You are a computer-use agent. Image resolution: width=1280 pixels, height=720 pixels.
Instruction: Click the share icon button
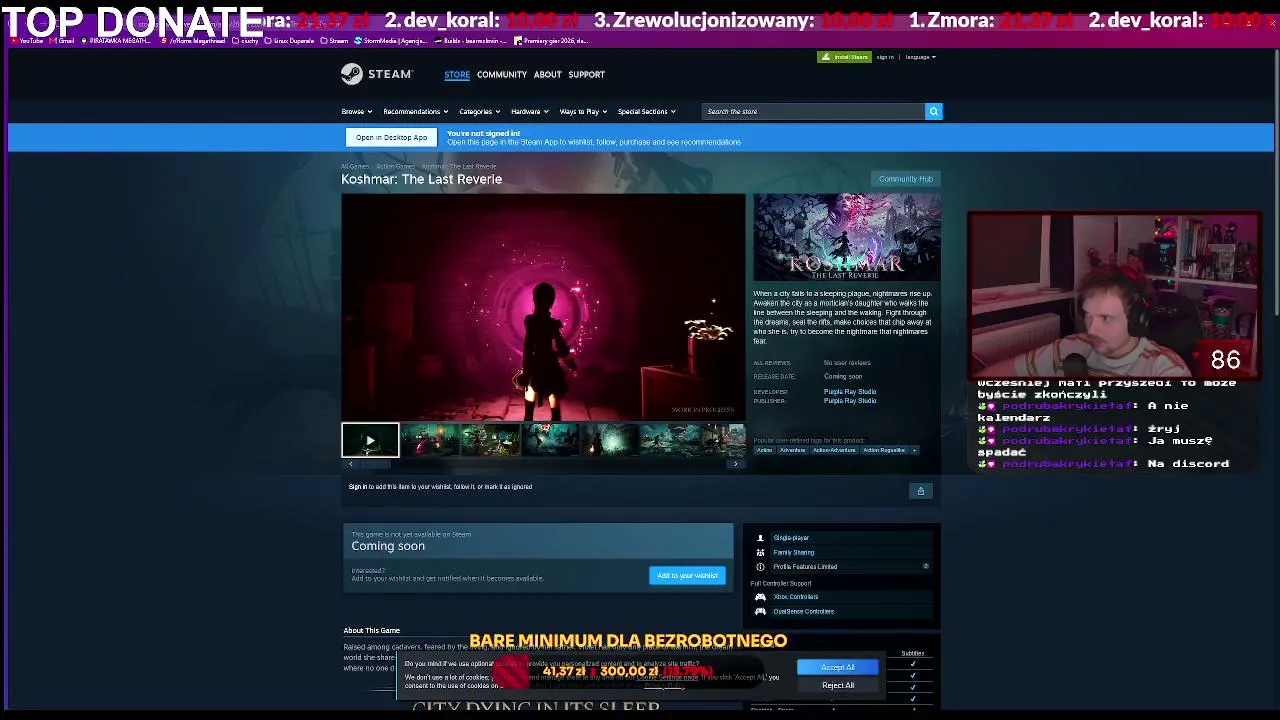(921, 491)
